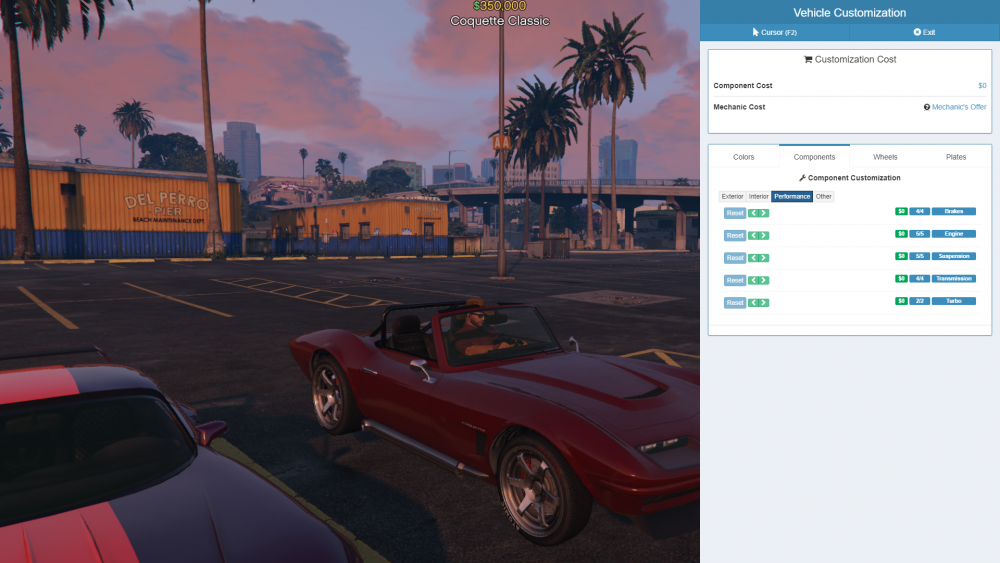Switch to the Colors tab
The height and width of the screenshot is (563, 1000).
744,157
